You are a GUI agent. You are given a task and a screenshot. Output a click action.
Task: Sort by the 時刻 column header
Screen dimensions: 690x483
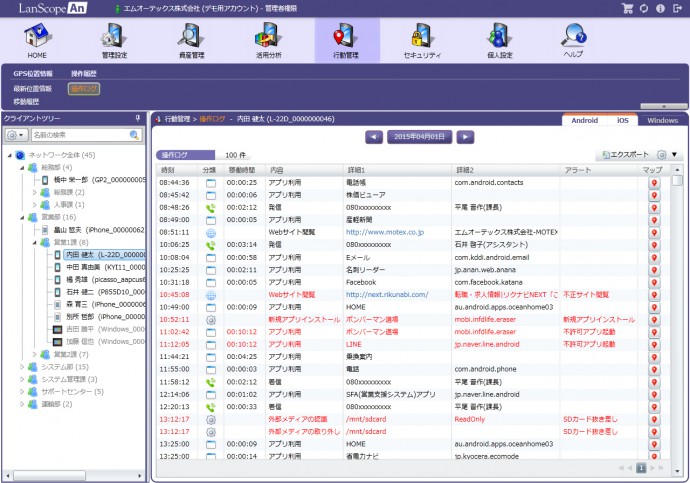(177, 170)
